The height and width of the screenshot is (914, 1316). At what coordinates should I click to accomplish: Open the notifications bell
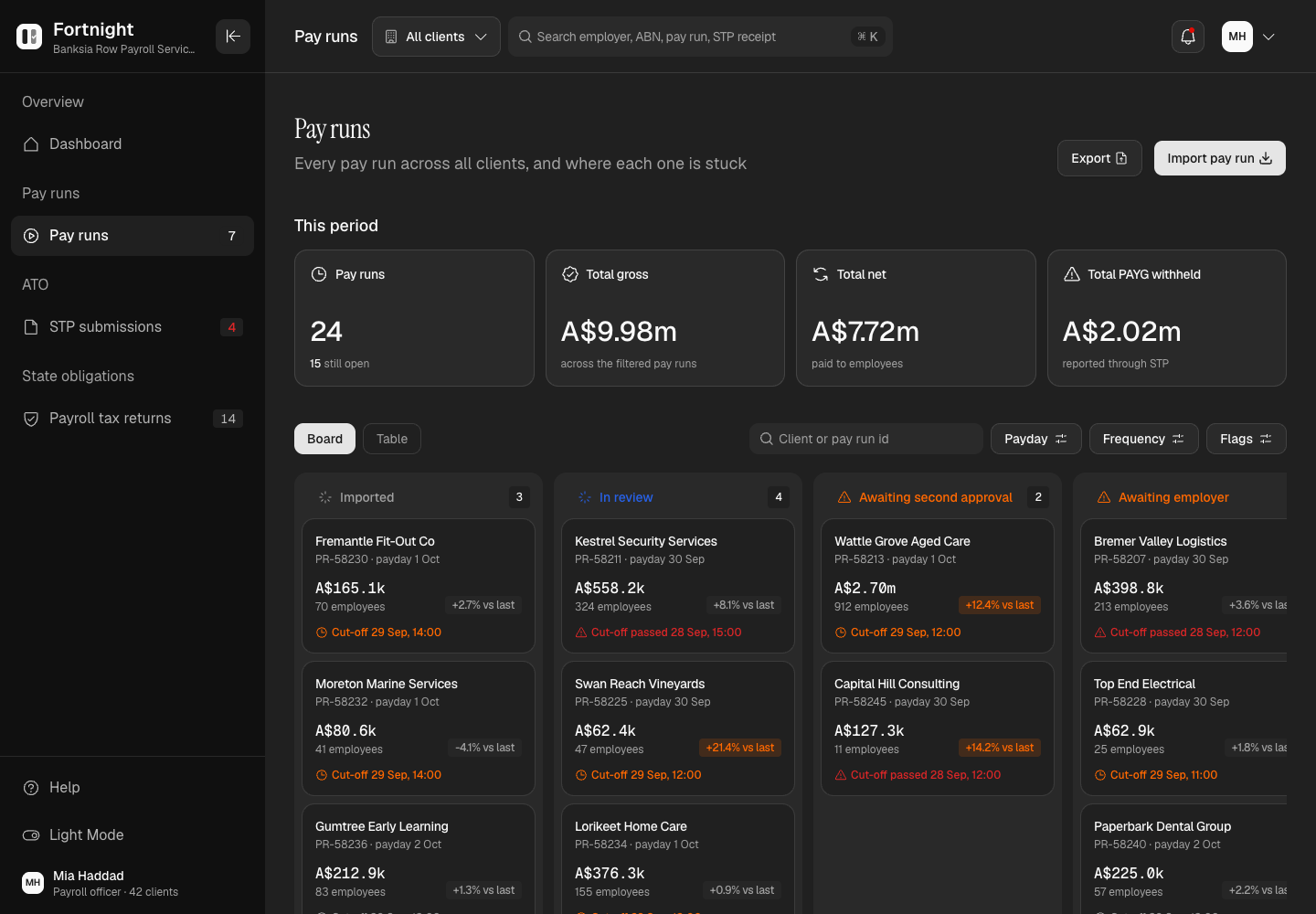(x=1188, y=37)
